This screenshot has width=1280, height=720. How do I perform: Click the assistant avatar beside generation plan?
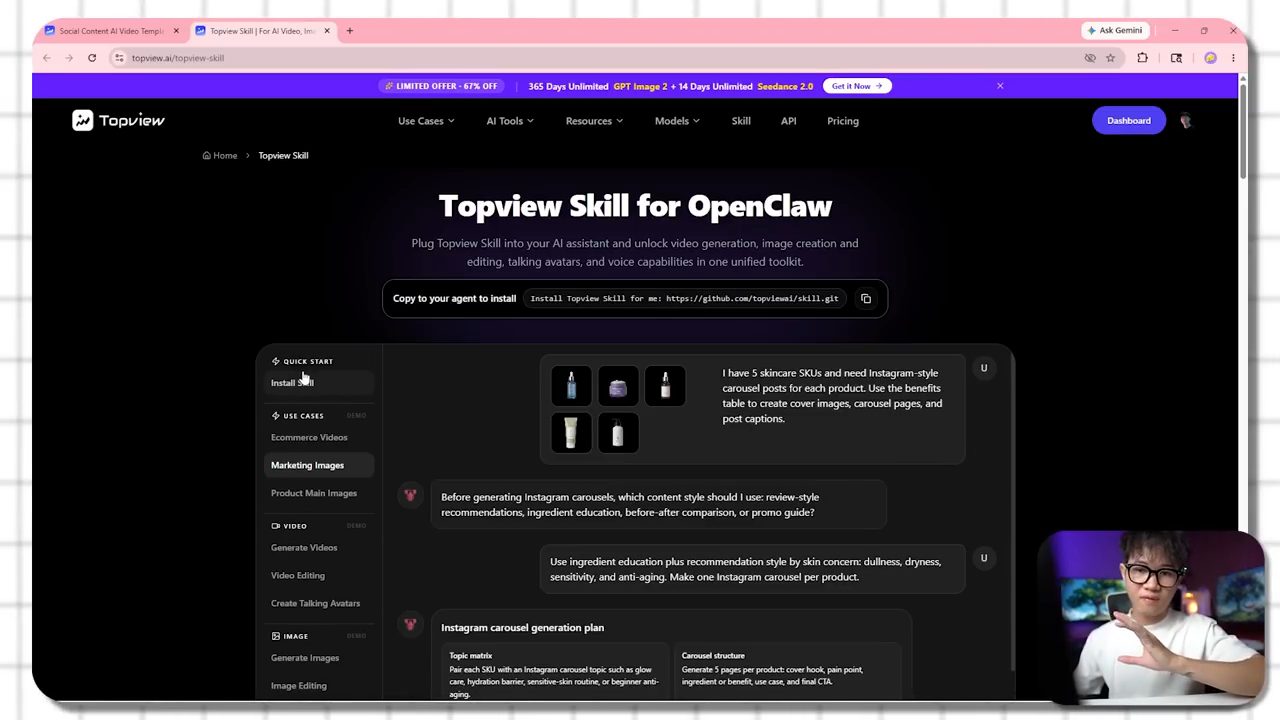coord(409,625)
